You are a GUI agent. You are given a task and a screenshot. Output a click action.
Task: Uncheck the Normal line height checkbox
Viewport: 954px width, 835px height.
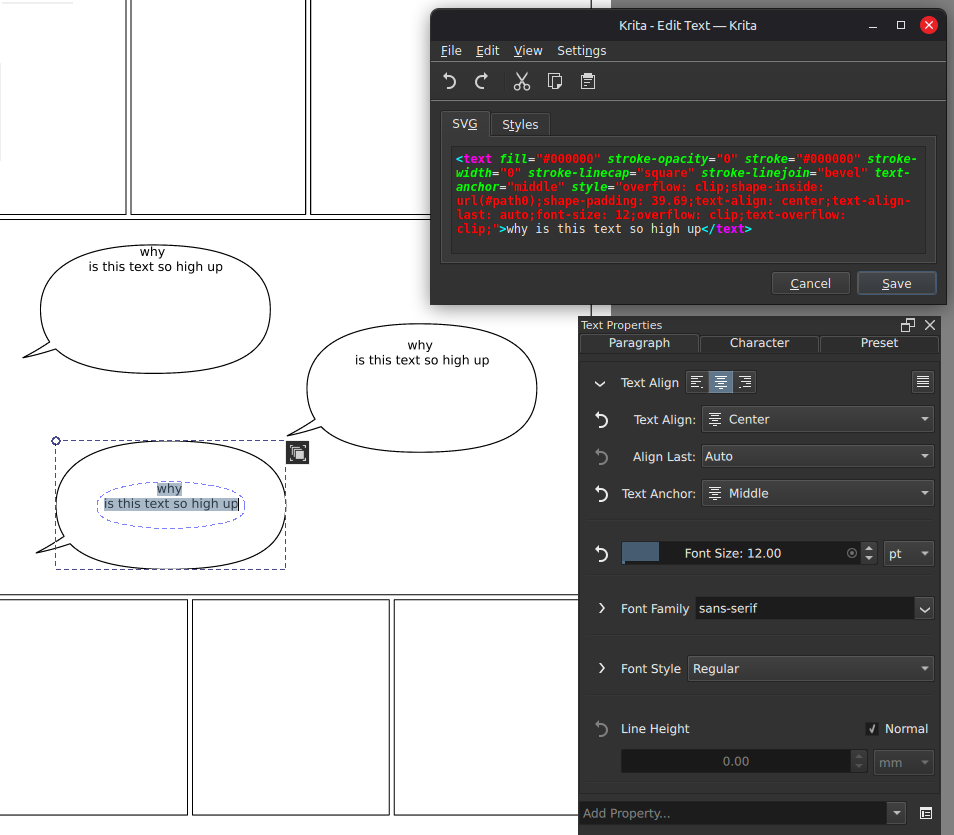872,729
